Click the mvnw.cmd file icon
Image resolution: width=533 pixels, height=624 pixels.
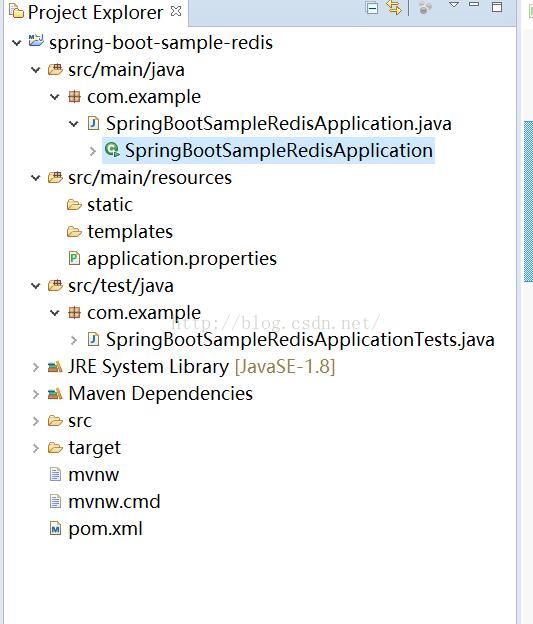tap(55, 501)
